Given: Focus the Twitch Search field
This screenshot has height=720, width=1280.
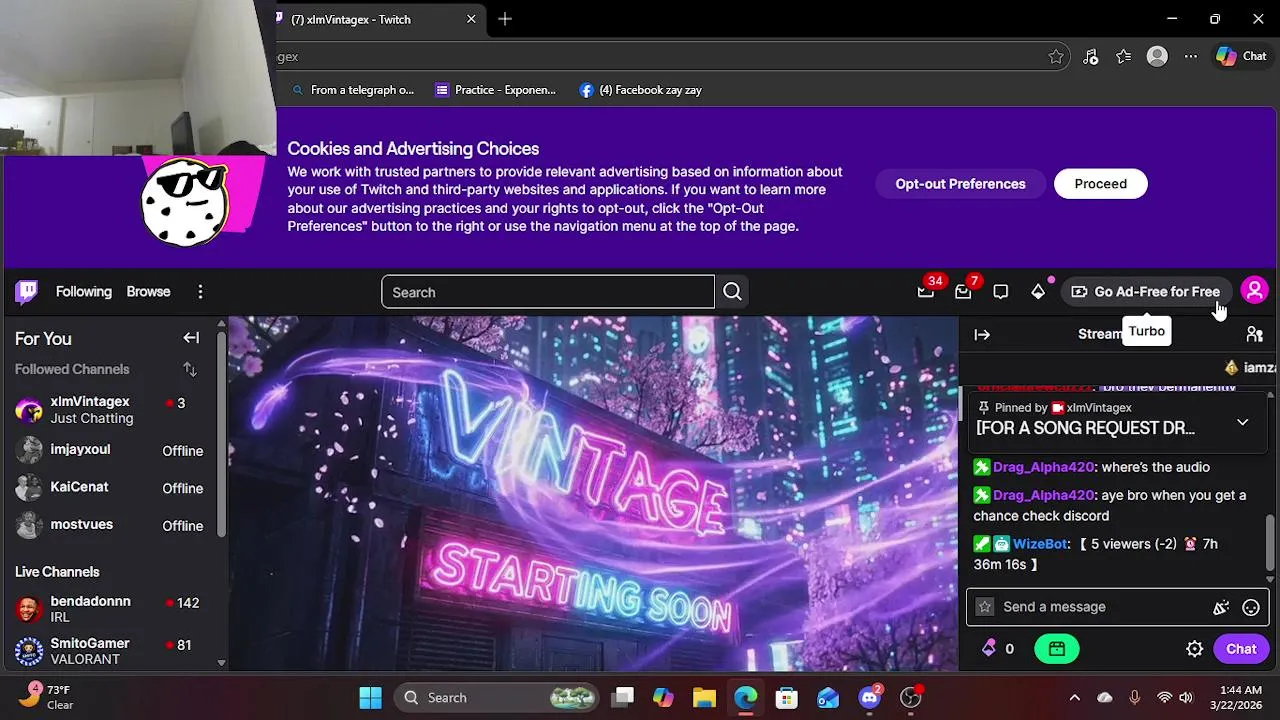Looking at the screenshot, I should point(548,292).
